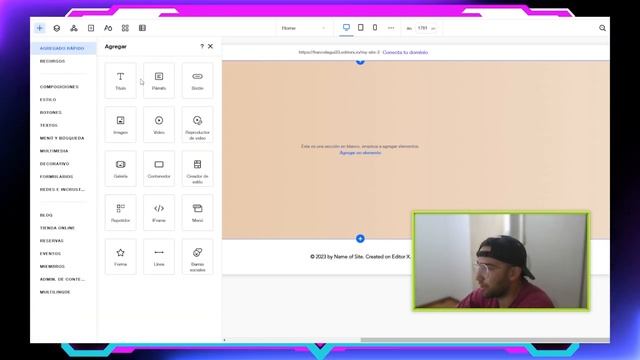
Task: Add a Video element
Action: 159,124
